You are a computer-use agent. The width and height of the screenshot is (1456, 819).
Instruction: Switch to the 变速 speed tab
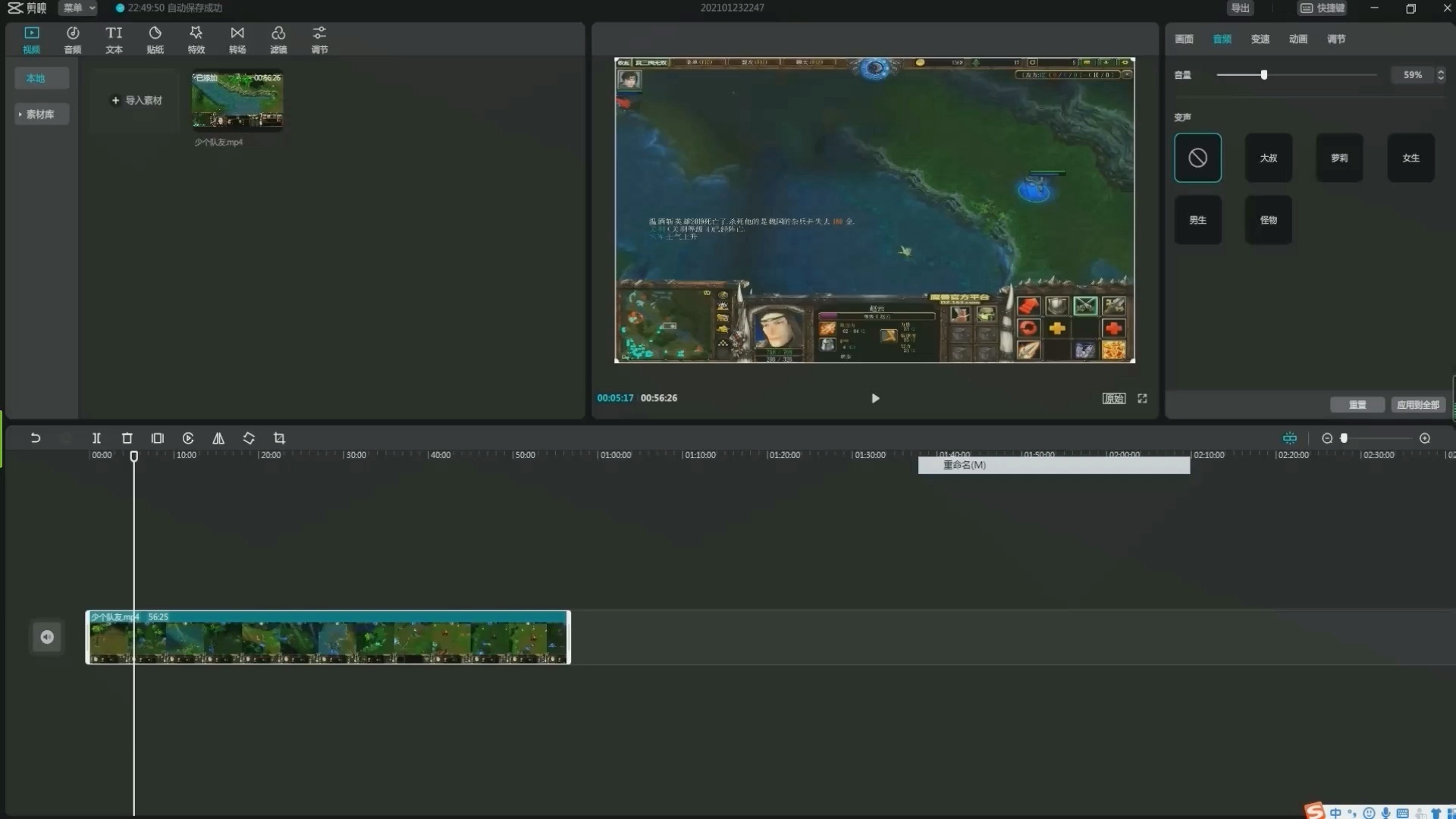[x=1260, y=39]
